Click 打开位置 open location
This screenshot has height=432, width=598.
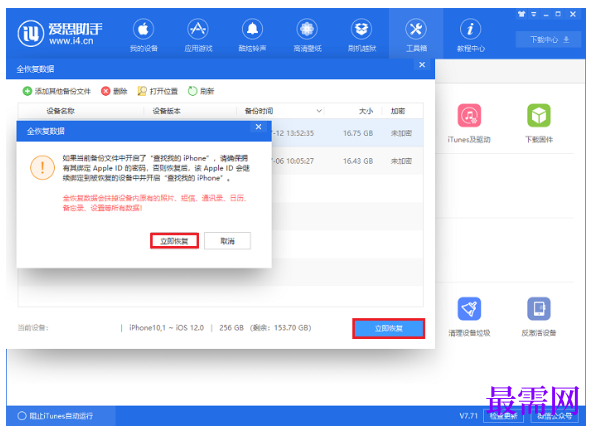(158, 91)
